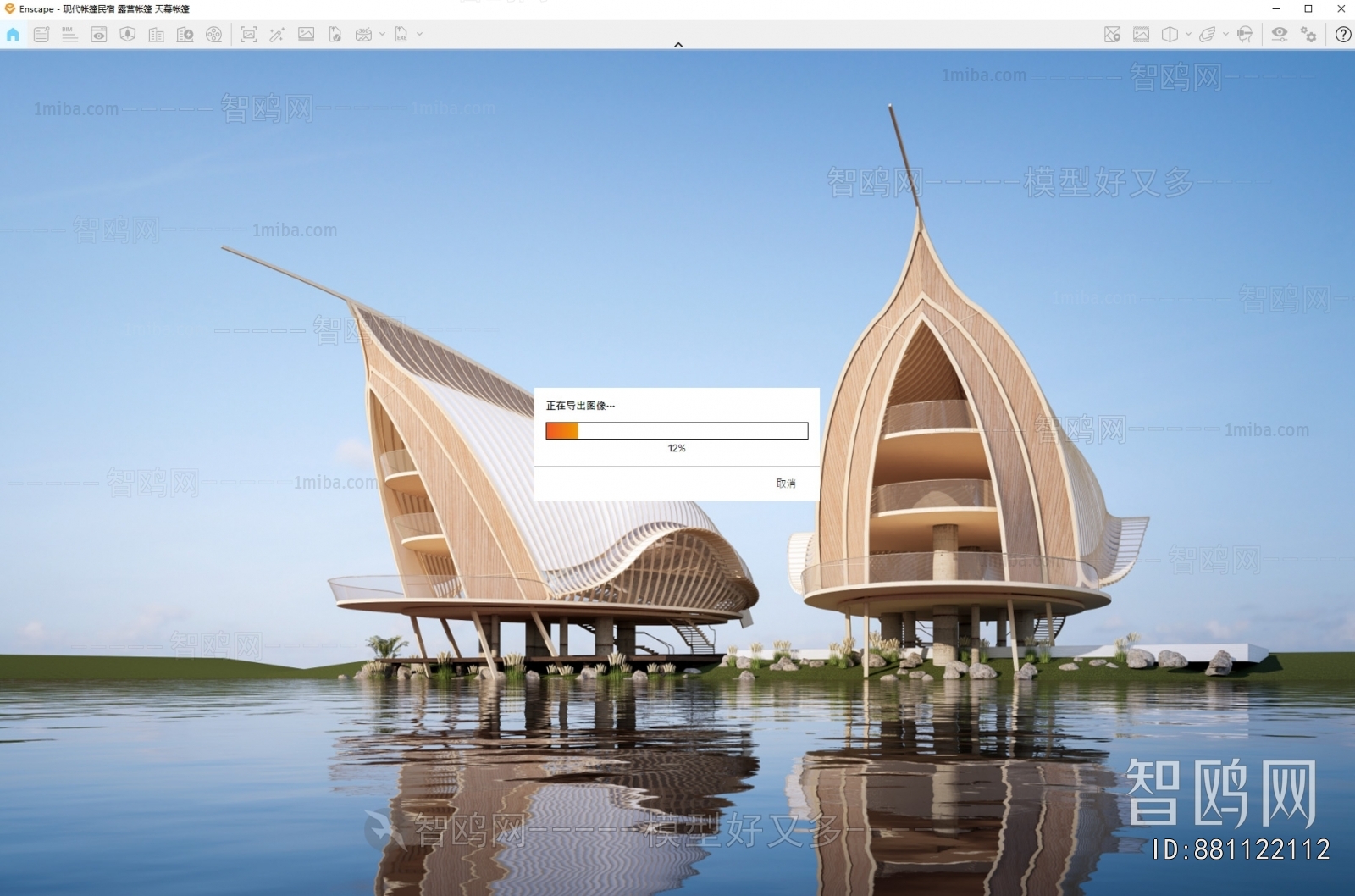Click 取消 to cancel image export

[x=785, y=484]
